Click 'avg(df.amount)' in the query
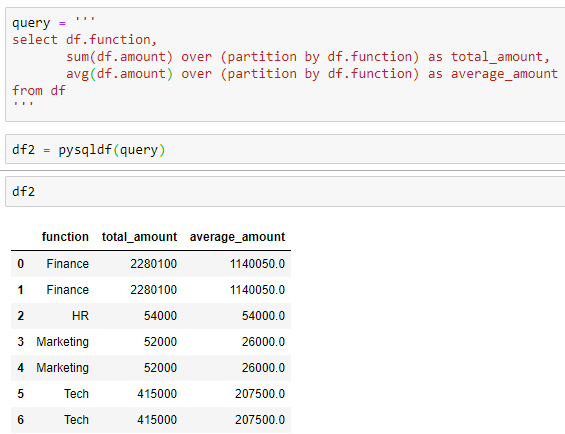 coord(119,74)
